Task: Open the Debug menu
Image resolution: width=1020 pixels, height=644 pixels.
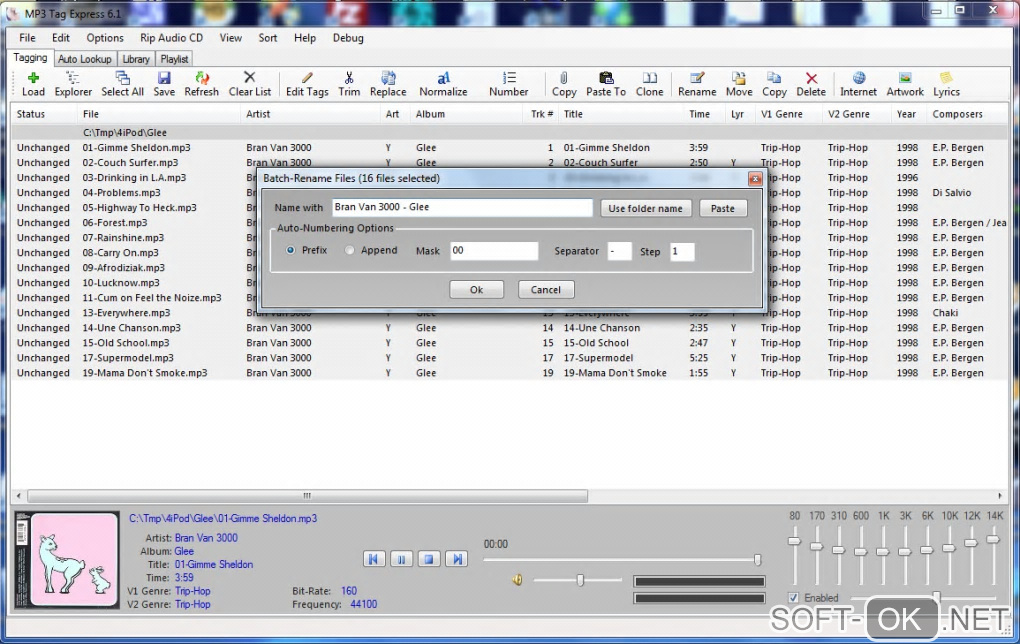Action: point(348,38)
